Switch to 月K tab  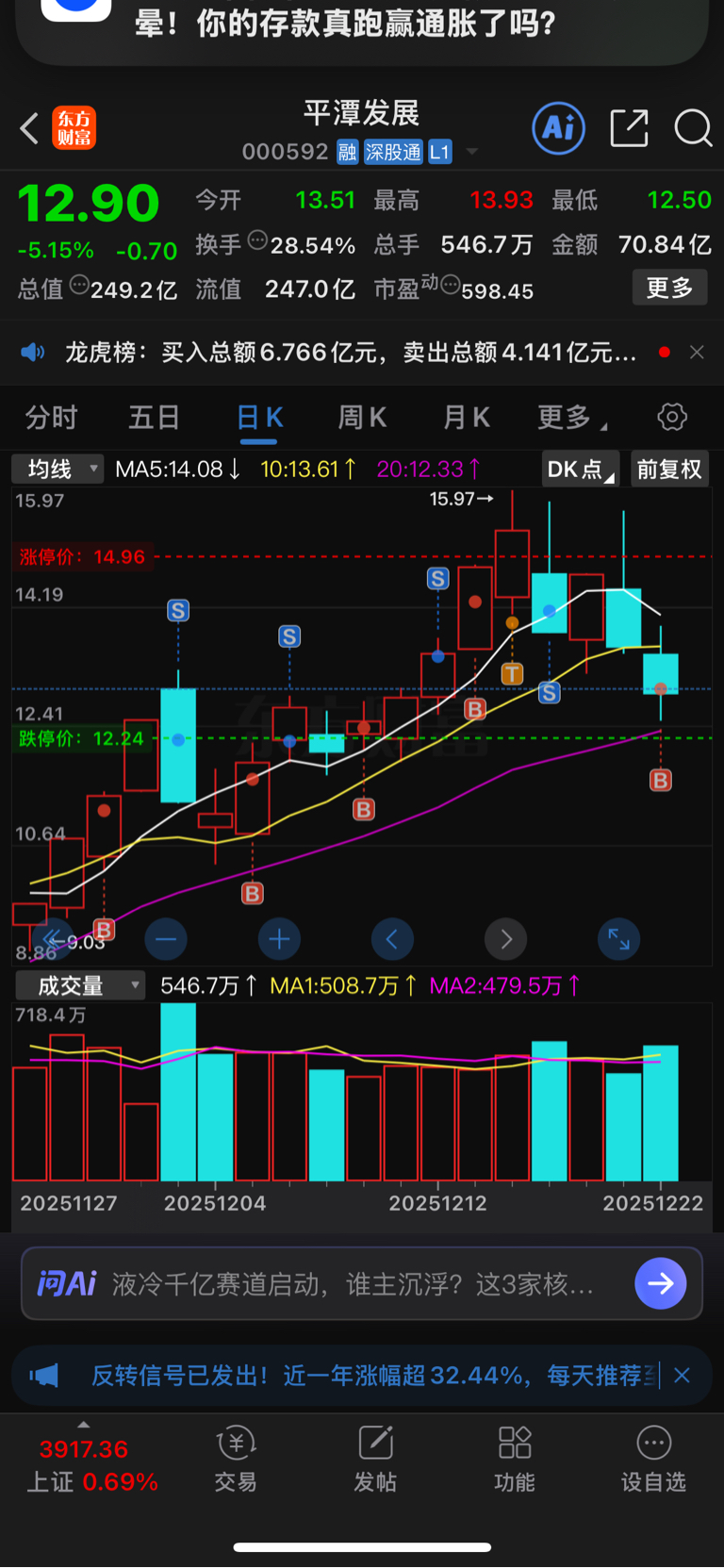(467, 417)
